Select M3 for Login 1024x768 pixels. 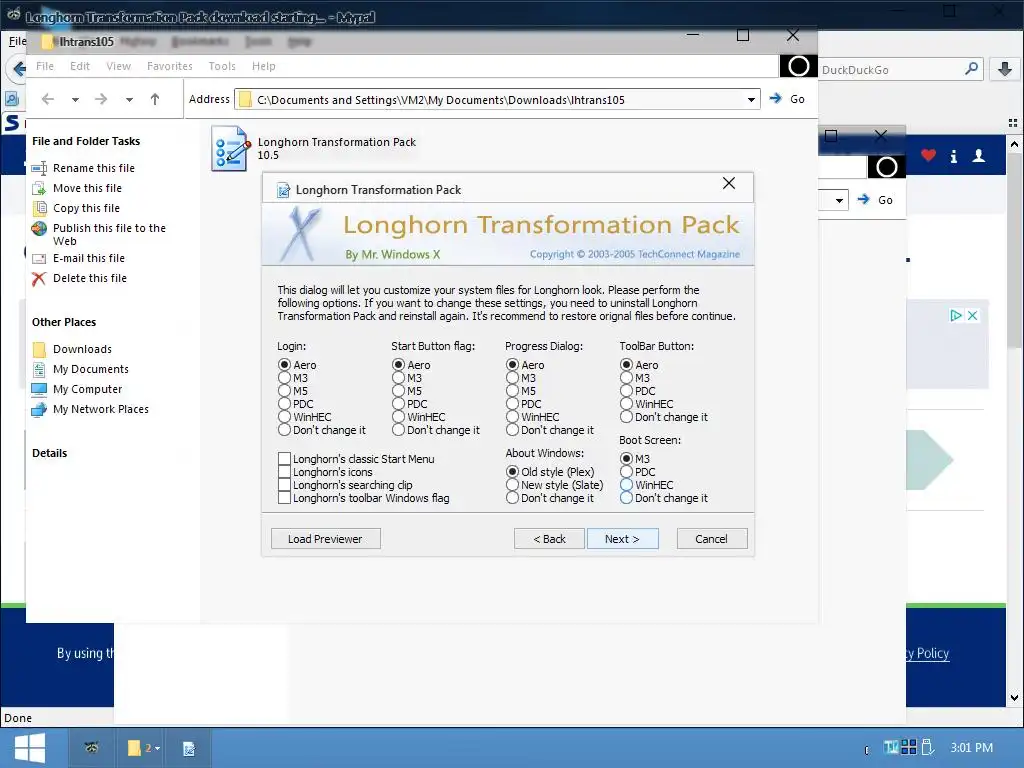click(284, 377)
